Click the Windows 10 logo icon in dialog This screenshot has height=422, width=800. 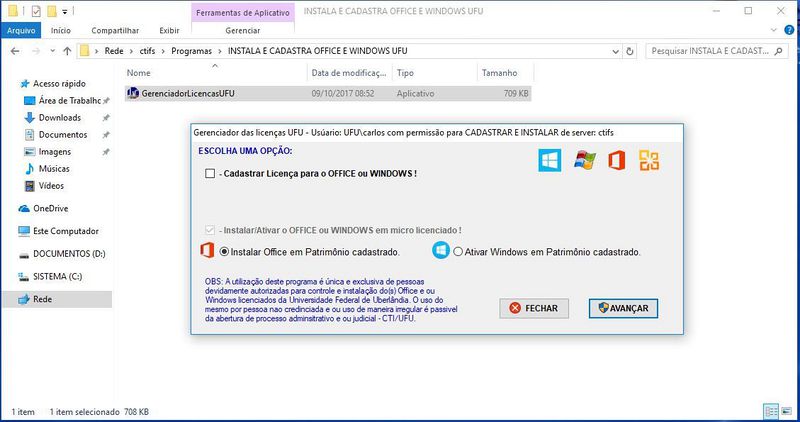549,160
